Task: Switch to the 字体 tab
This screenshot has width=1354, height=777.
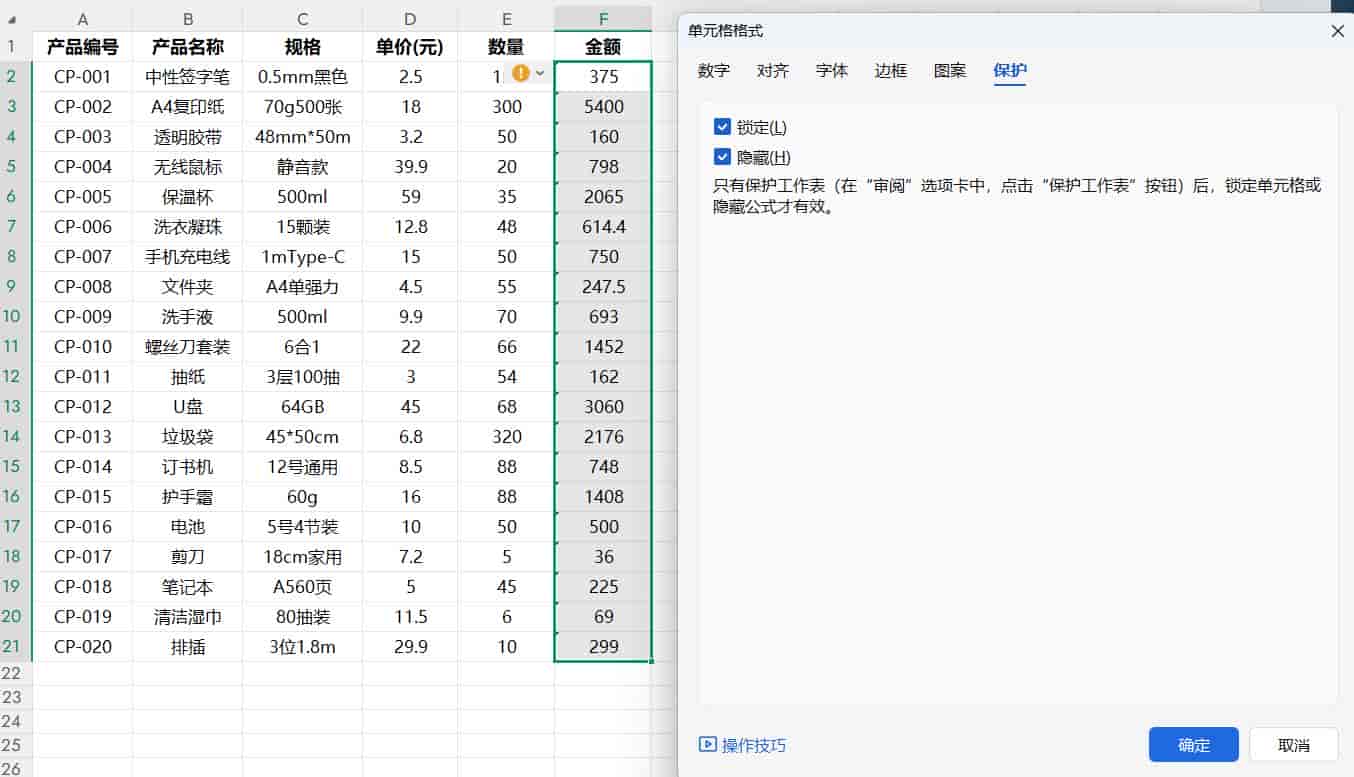Action: [x=832, y=70]
